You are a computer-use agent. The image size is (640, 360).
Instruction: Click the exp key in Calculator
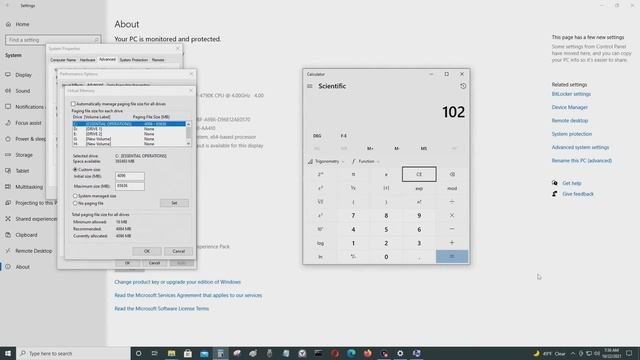pyautogui.click(x=419, y=188)
